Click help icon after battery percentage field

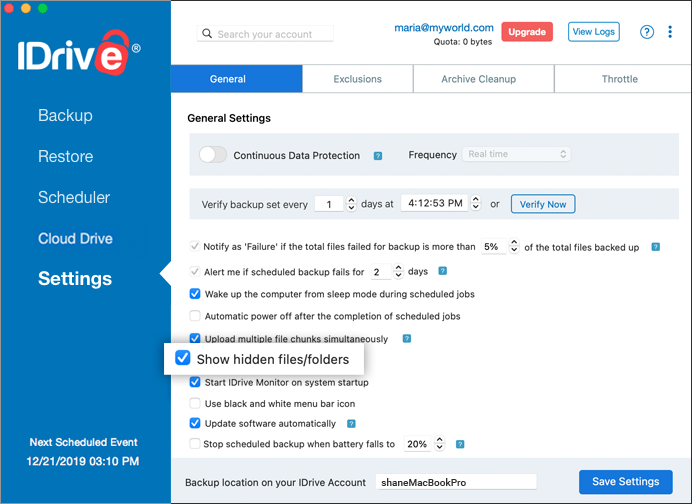460,444
